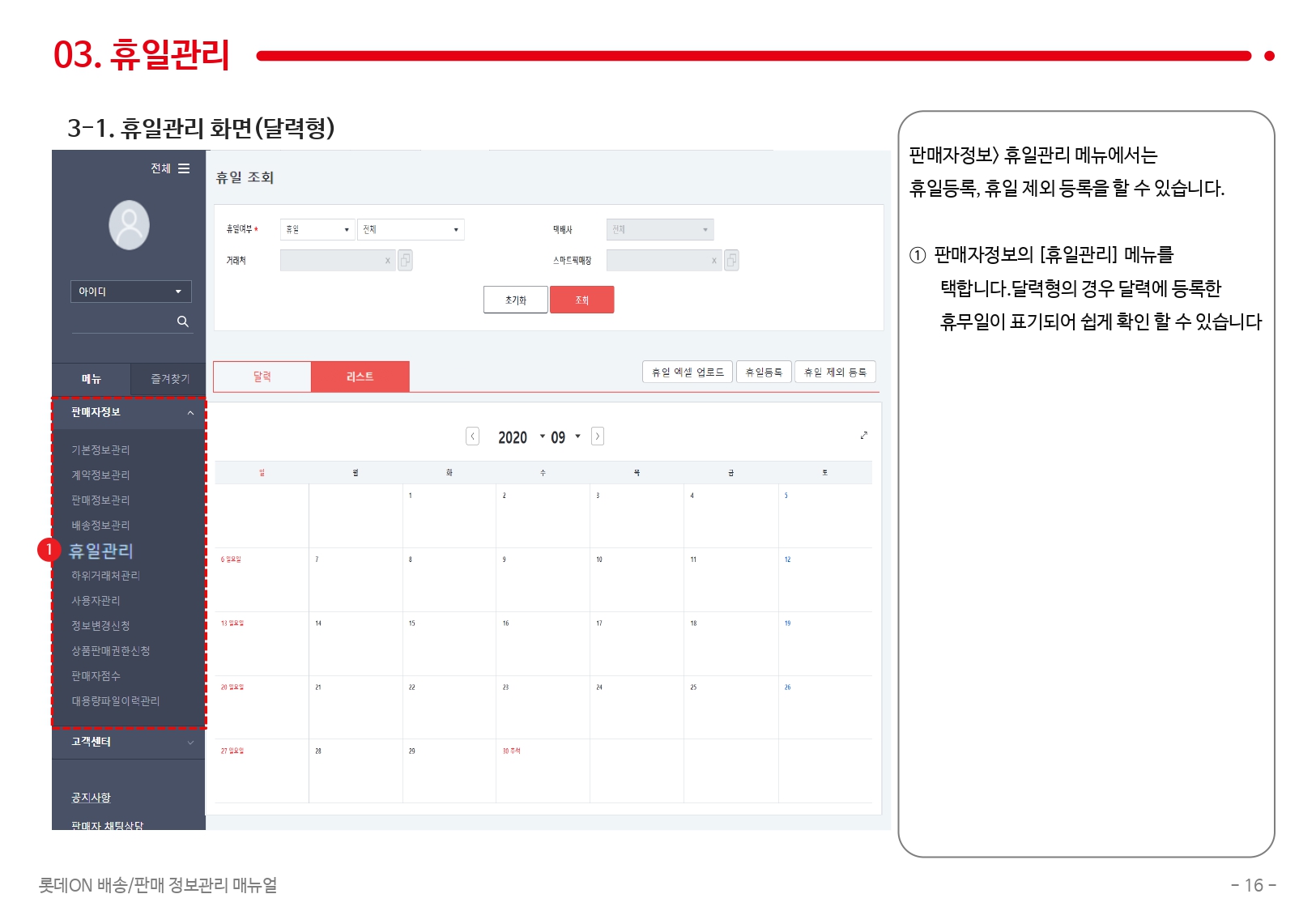The image size is (1316, 911).
Task: Expand the calendar to full screen
Action: pos(864,436)
